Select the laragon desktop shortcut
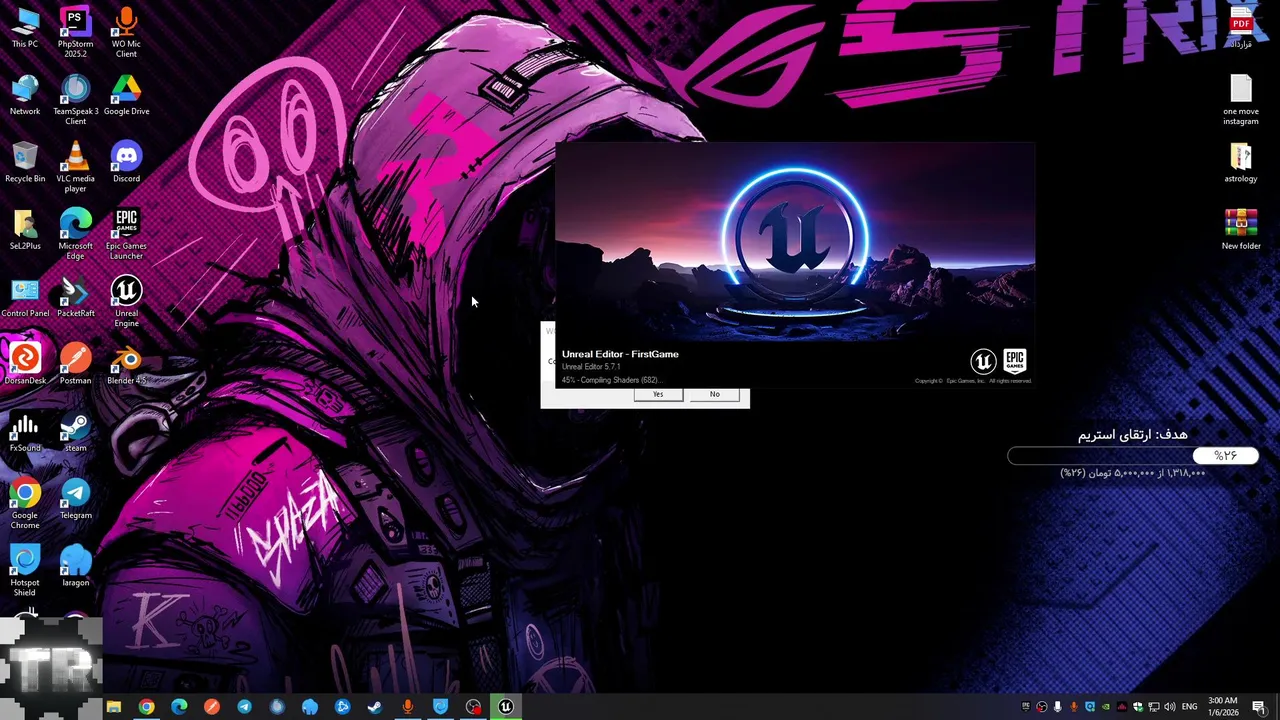This screenshot has height=720, width=1280. (x=75, y=567)
